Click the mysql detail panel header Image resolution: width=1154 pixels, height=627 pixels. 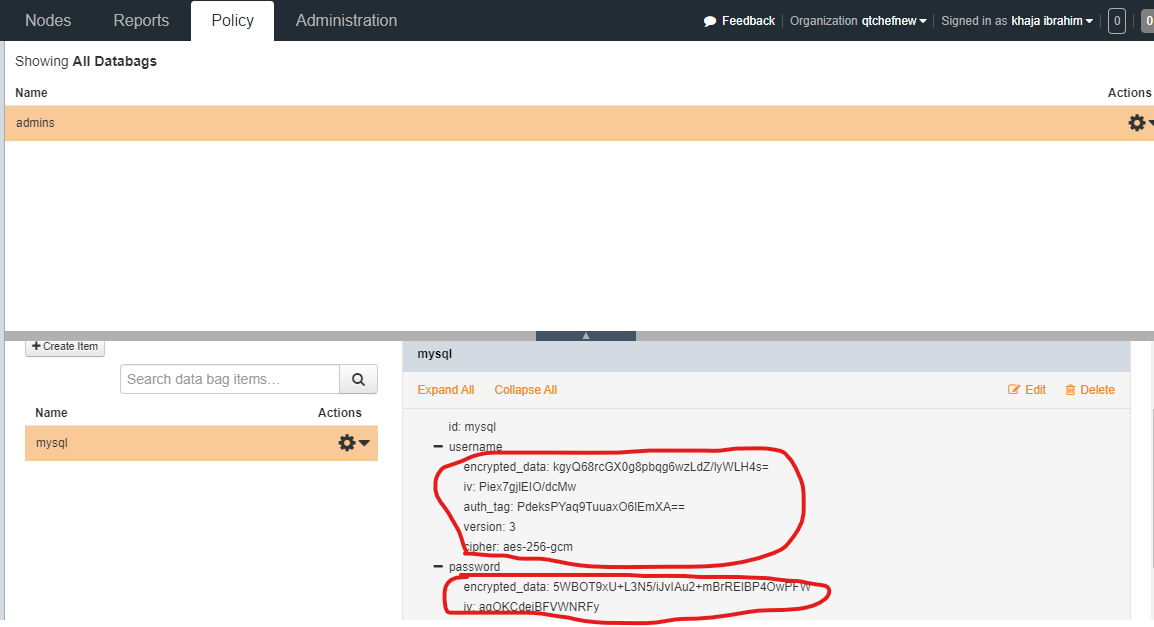pos(766,354)
